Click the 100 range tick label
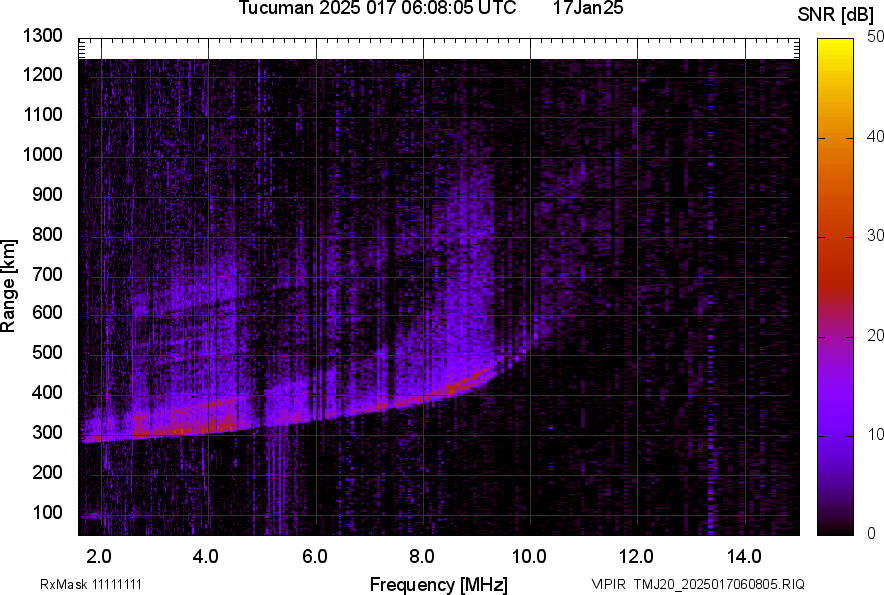This screenshot has height=595, width=884. (46, 512)
